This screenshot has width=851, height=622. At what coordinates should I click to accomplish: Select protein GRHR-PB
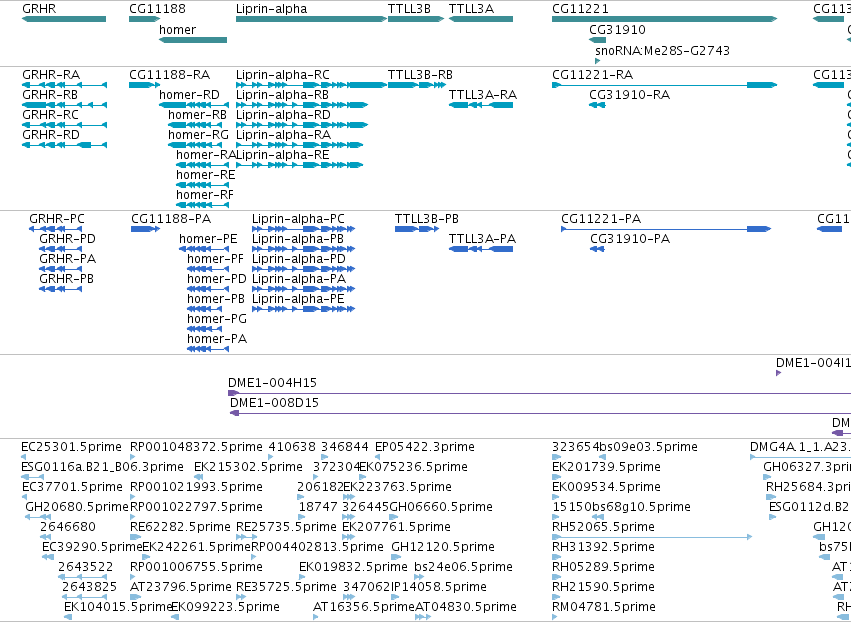66,280
